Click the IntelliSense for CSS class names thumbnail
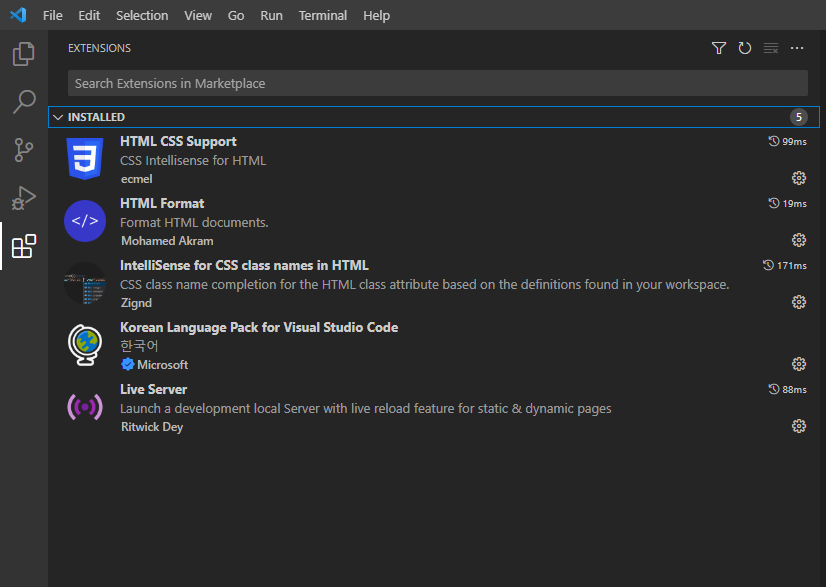The width and height of the screenshot is (826, 587). (85, 283)
